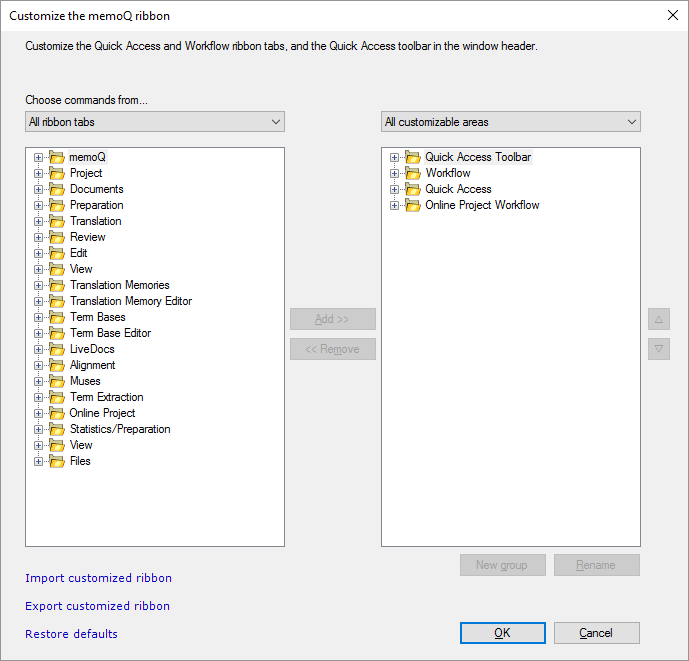This screenshot has height=661, width=689.
Task: Open the All customizable areas dropdown
Action: click(x=511, y=122)
